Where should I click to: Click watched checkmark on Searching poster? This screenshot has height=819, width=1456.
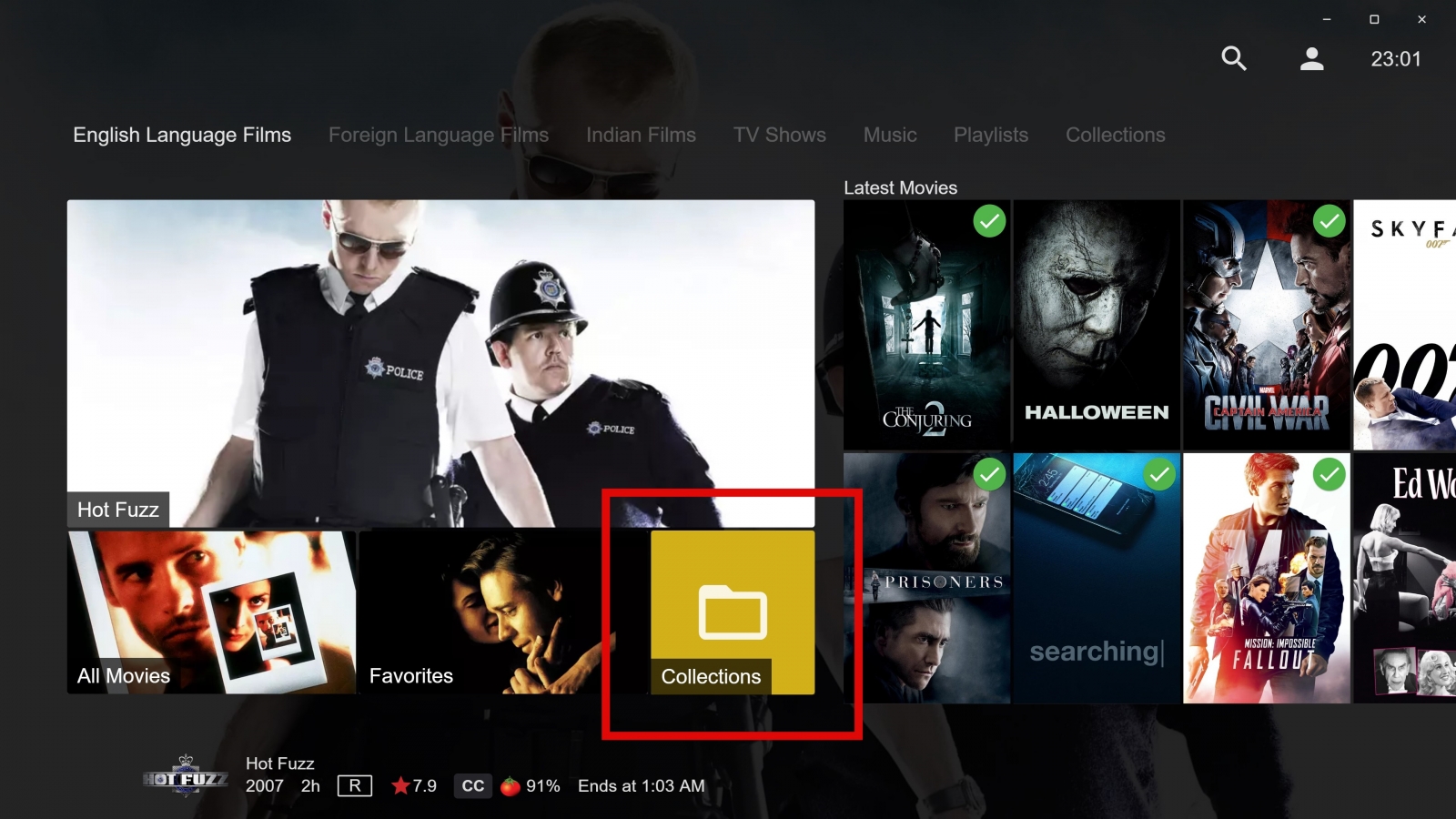(x=1159, y=474)
